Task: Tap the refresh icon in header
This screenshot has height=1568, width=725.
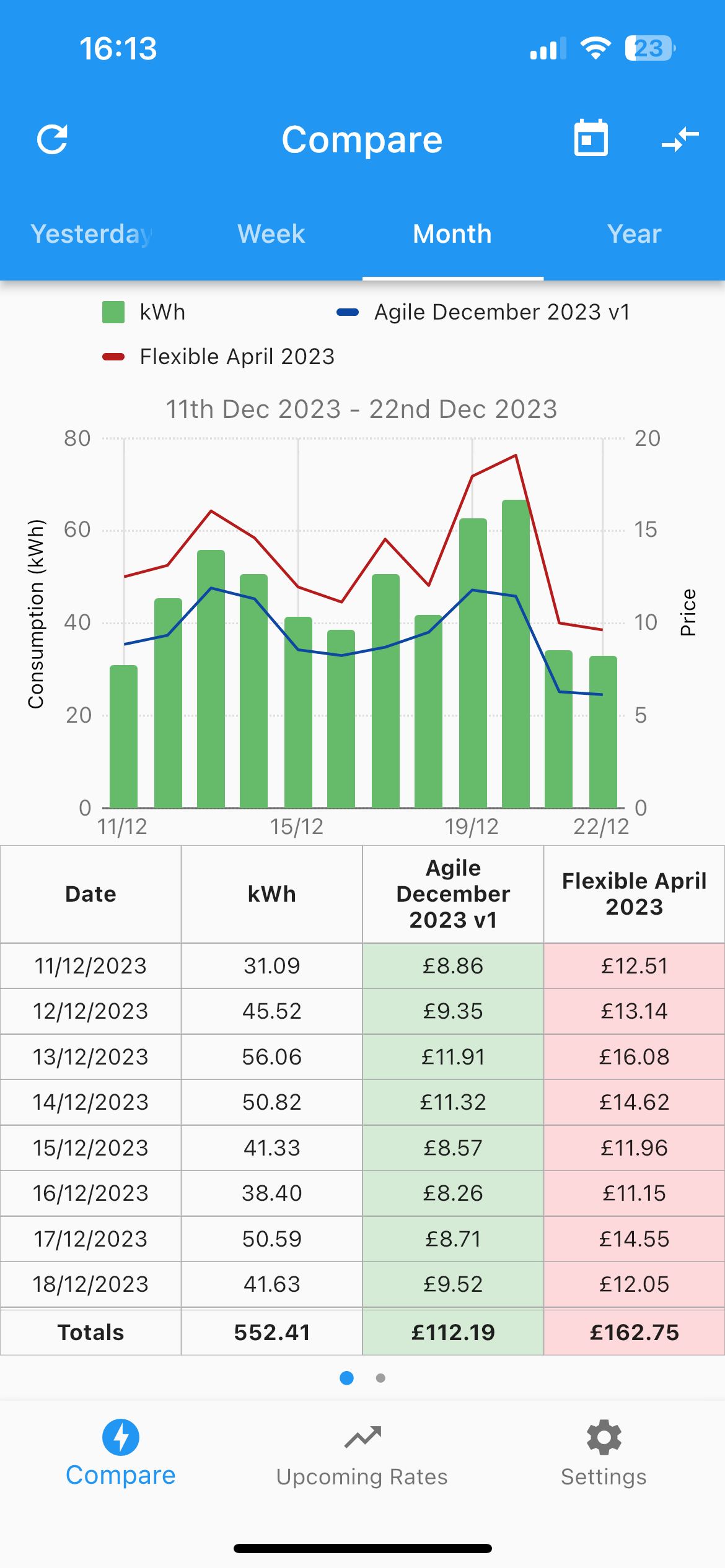Action: [x=52, y=139]
